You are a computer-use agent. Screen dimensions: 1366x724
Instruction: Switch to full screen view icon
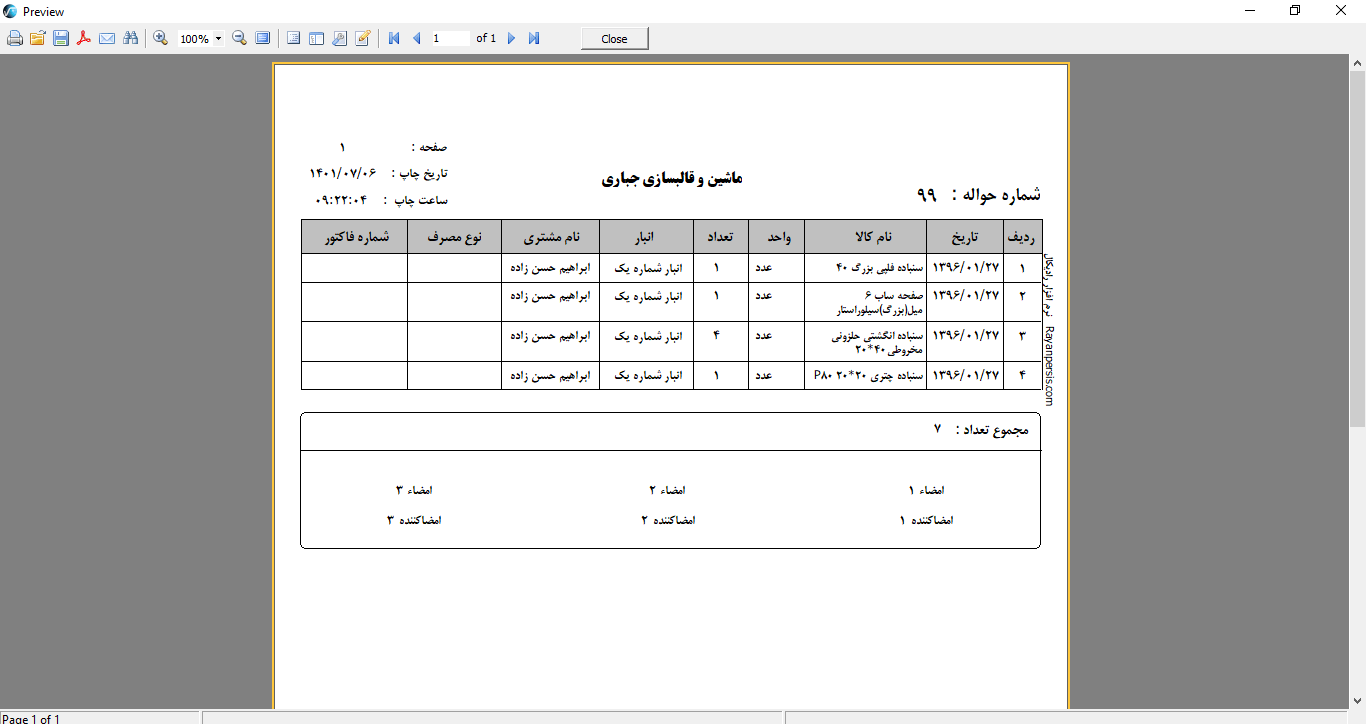263,38
